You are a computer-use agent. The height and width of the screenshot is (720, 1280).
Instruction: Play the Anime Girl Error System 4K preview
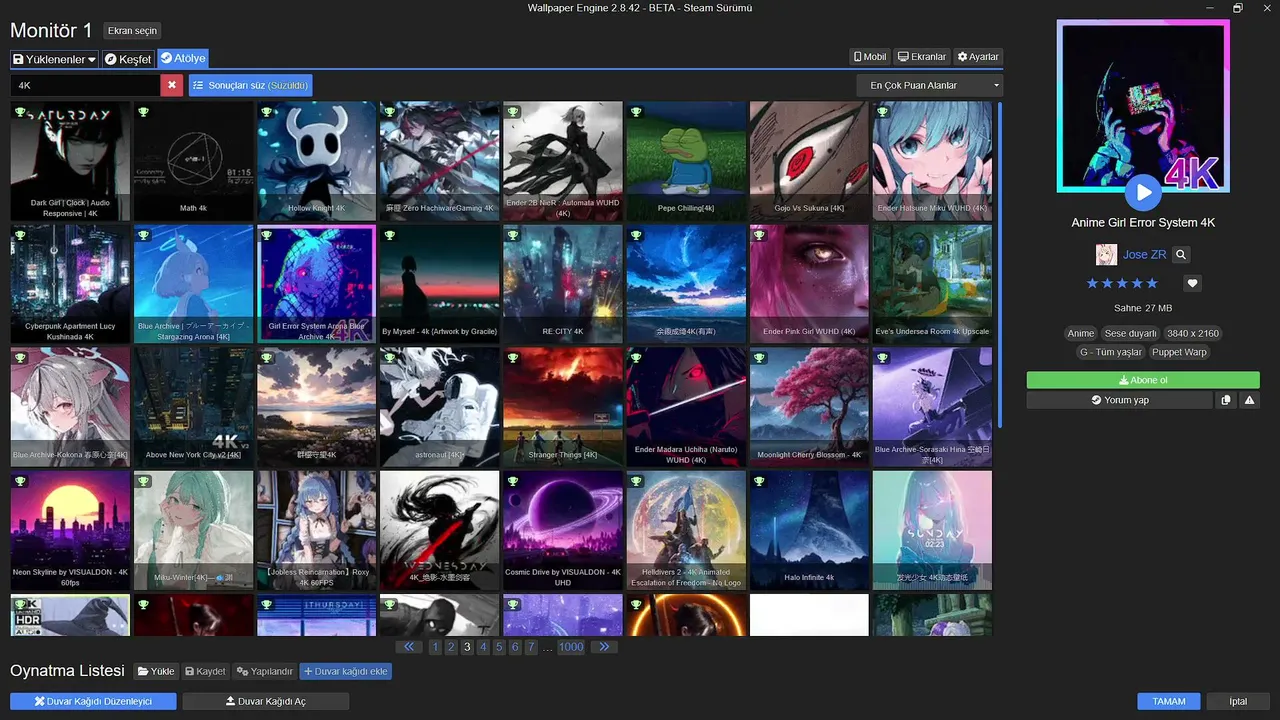(x=1142, y=192)
